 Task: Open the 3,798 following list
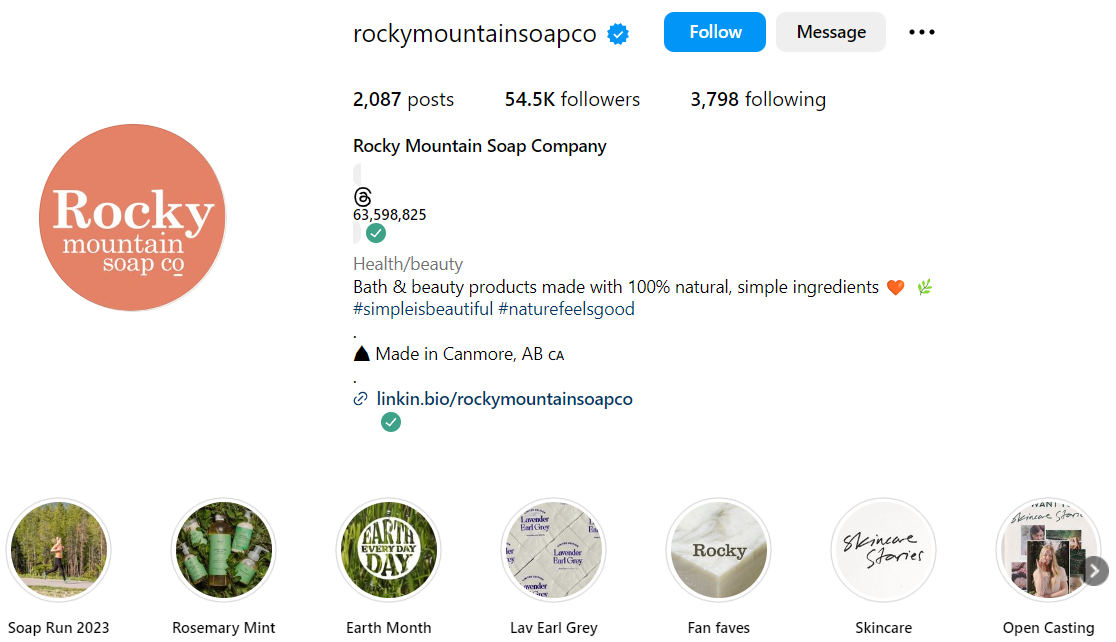(x=757, y=99)
